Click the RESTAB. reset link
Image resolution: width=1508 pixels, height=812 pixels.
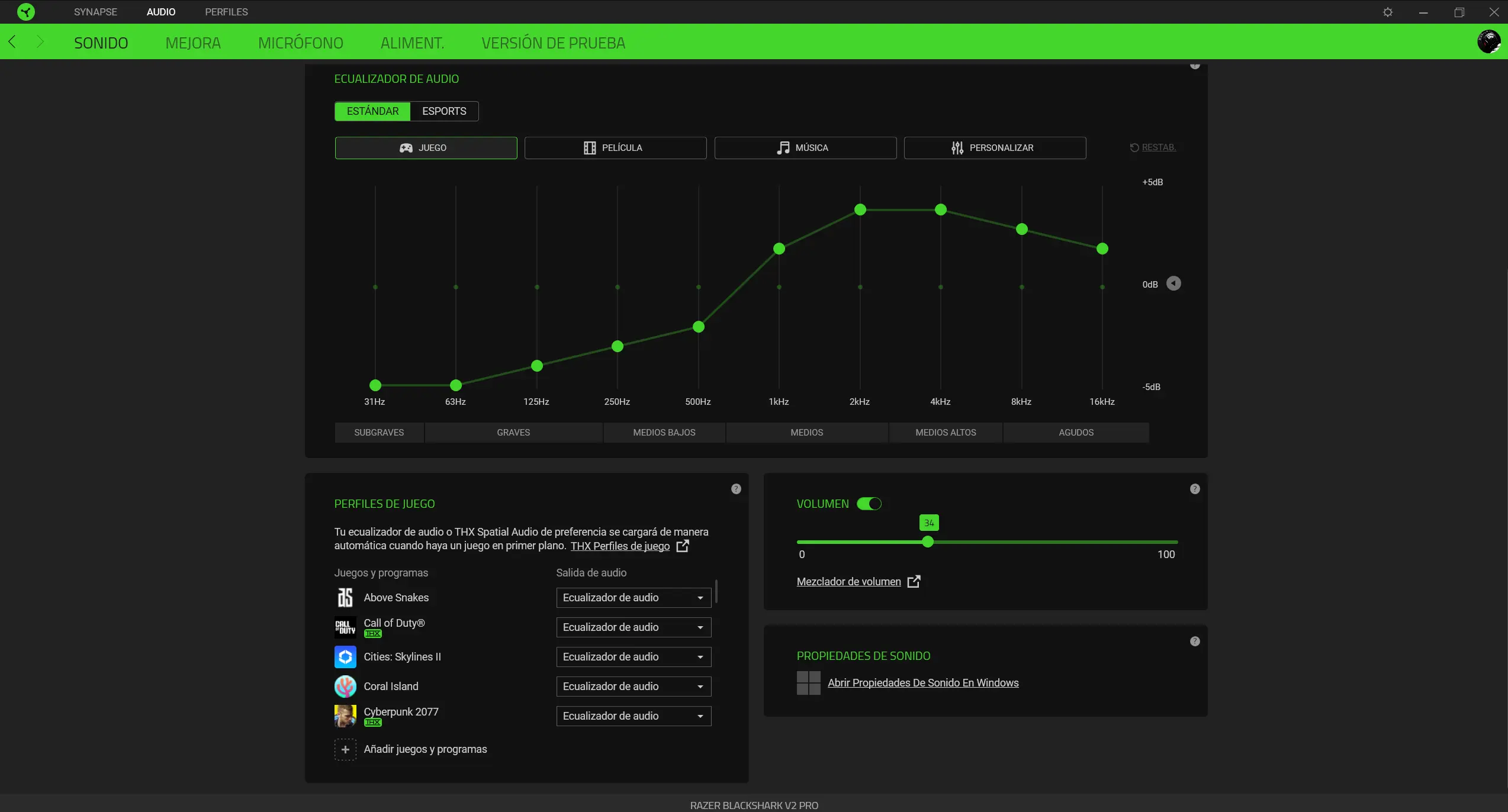(1153, 147)
